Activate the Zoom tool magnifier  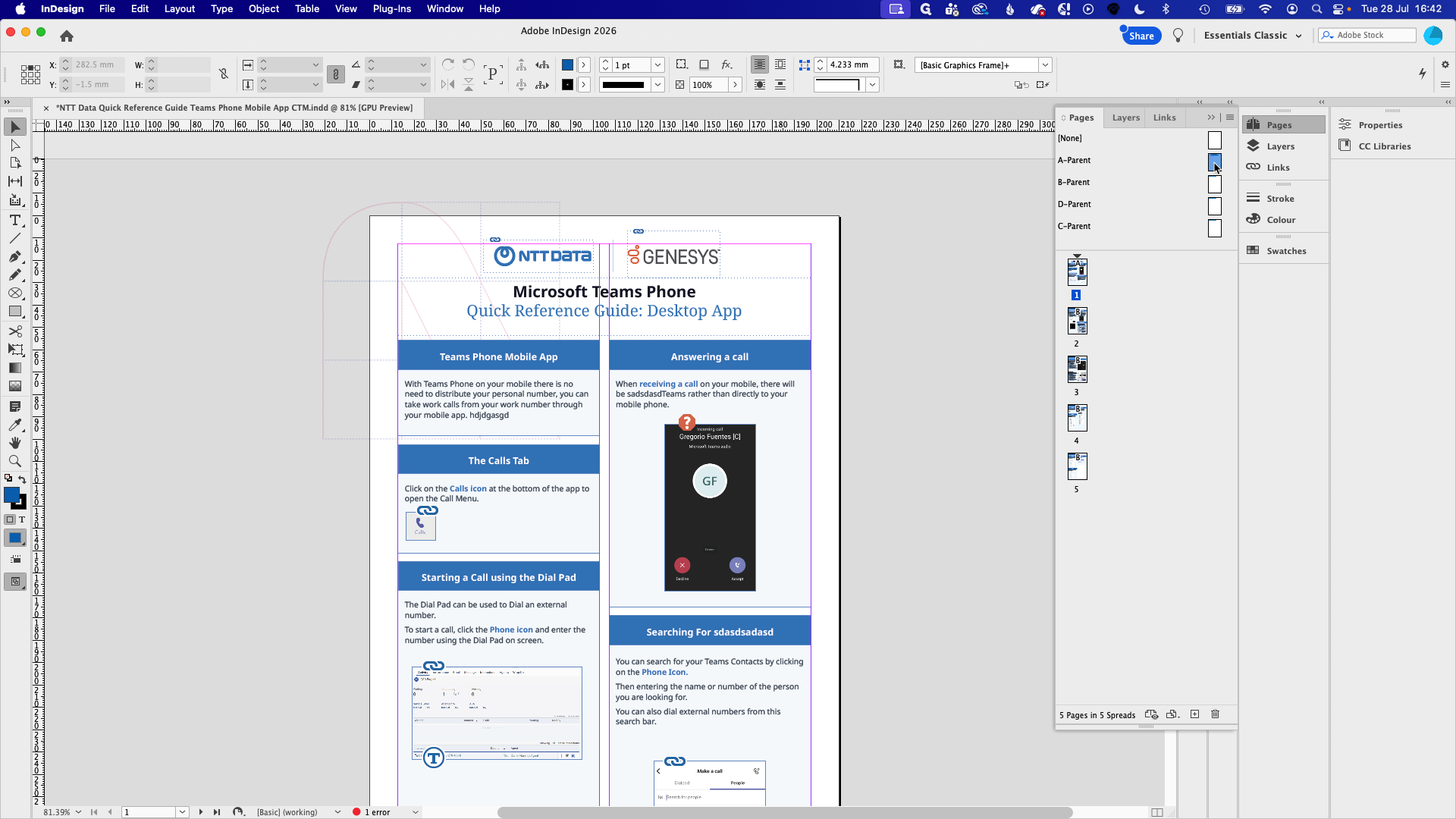pos(14,461)
